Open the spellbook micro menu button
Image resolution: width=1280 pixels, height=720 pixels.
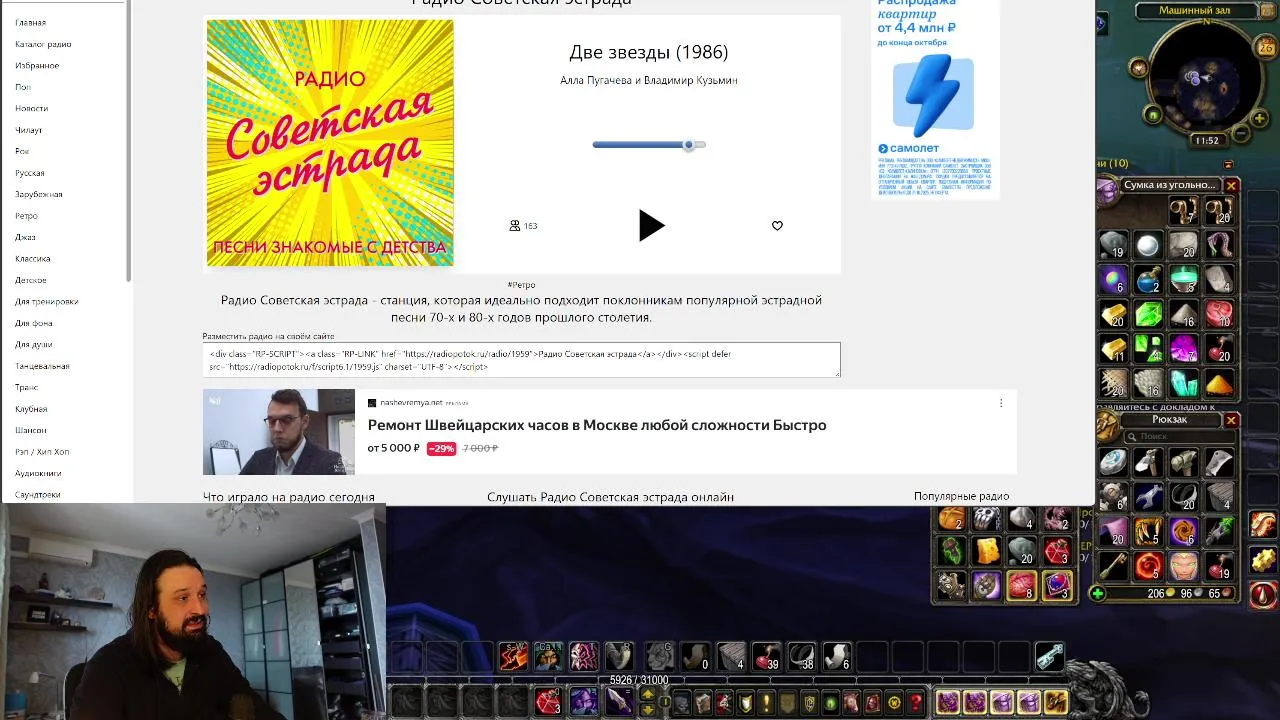pyautogui.click(x=703, y=701)
